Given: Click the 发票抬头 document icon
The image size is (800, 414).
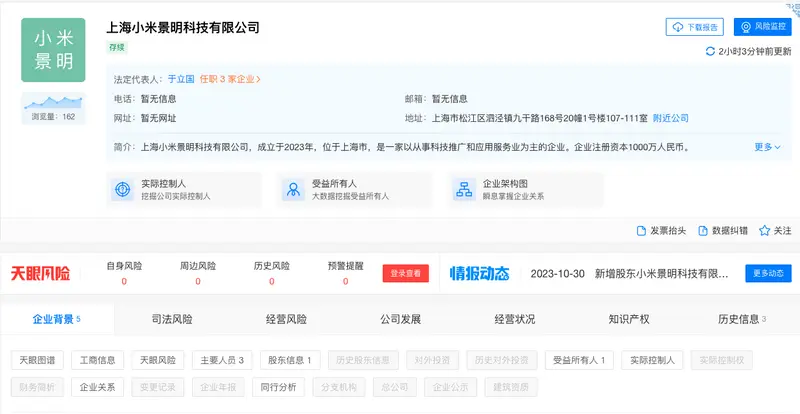Looking at the screenshot, I should coord(641,231).
